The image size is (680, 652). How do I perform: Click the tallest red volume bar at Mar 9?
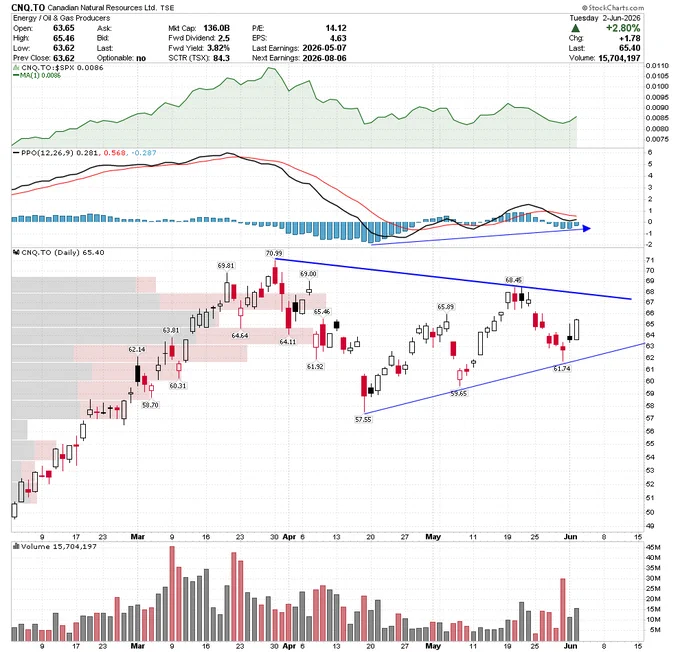coord(172,593)
